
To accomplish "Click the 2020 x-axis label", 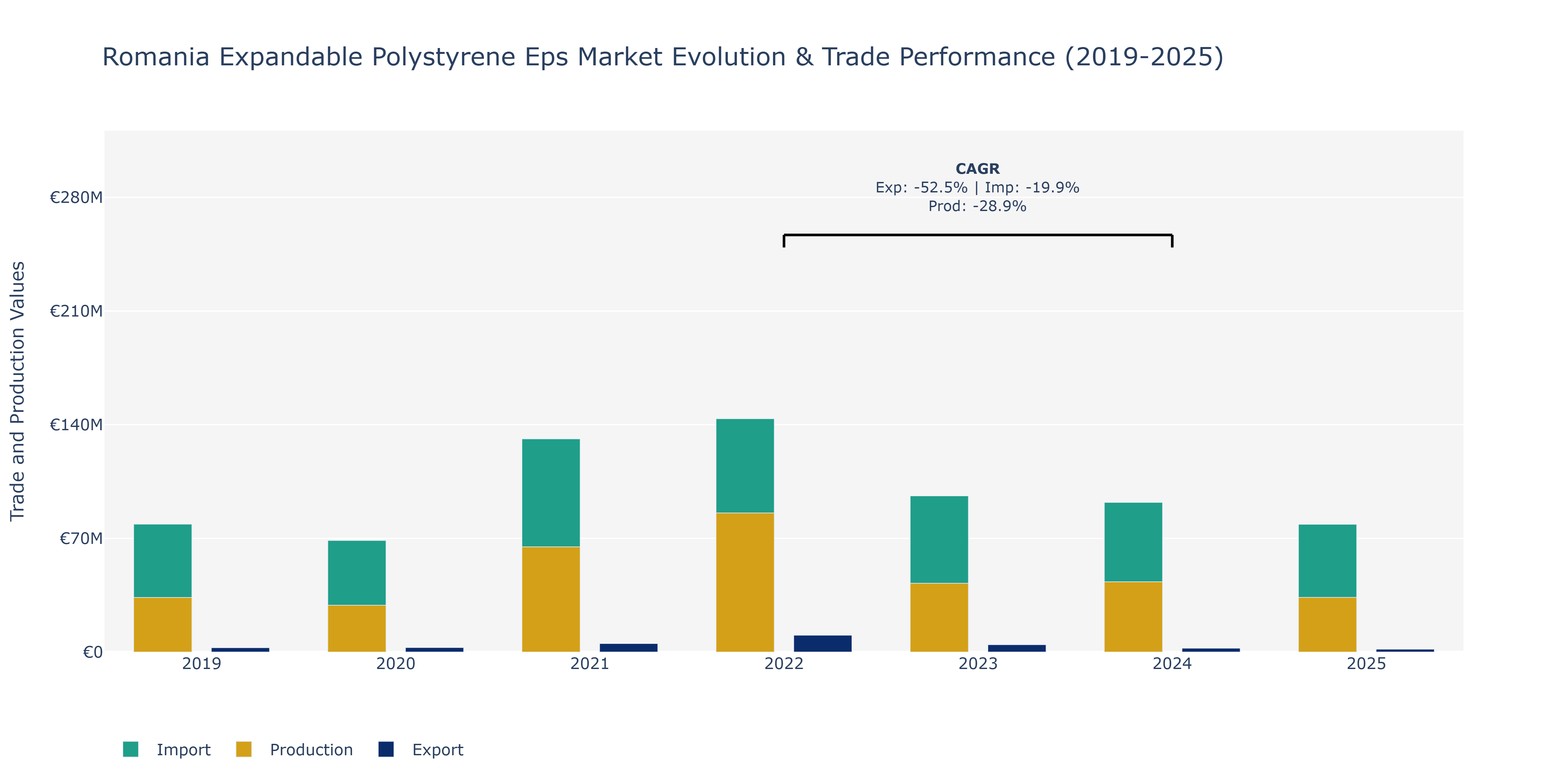I will click(396, 663).
